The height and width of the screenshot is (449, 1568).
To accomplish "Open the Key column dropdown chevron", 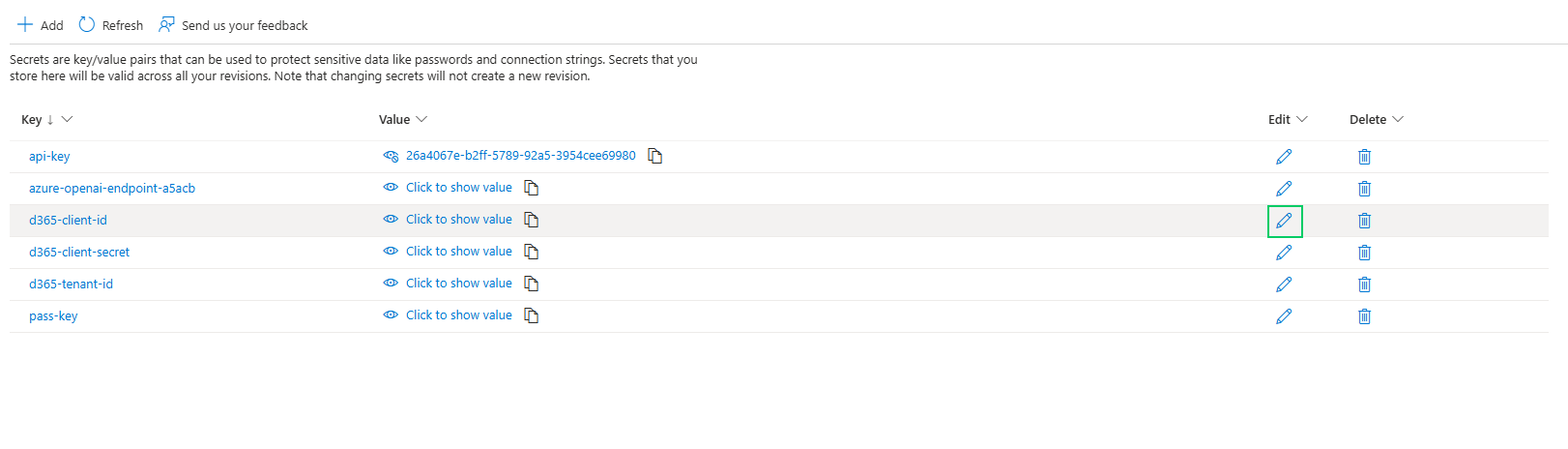I will pyautogui.click(x=67, y=120).
